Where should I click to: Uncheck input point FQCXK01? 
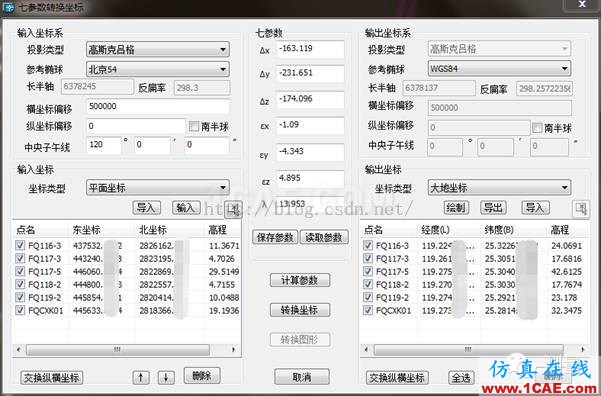coord(20,311)
